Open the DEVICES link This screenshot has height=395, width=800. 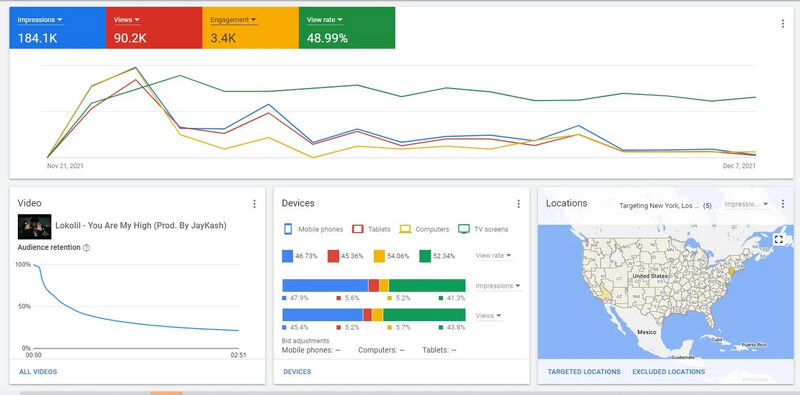tap(297, 372)
